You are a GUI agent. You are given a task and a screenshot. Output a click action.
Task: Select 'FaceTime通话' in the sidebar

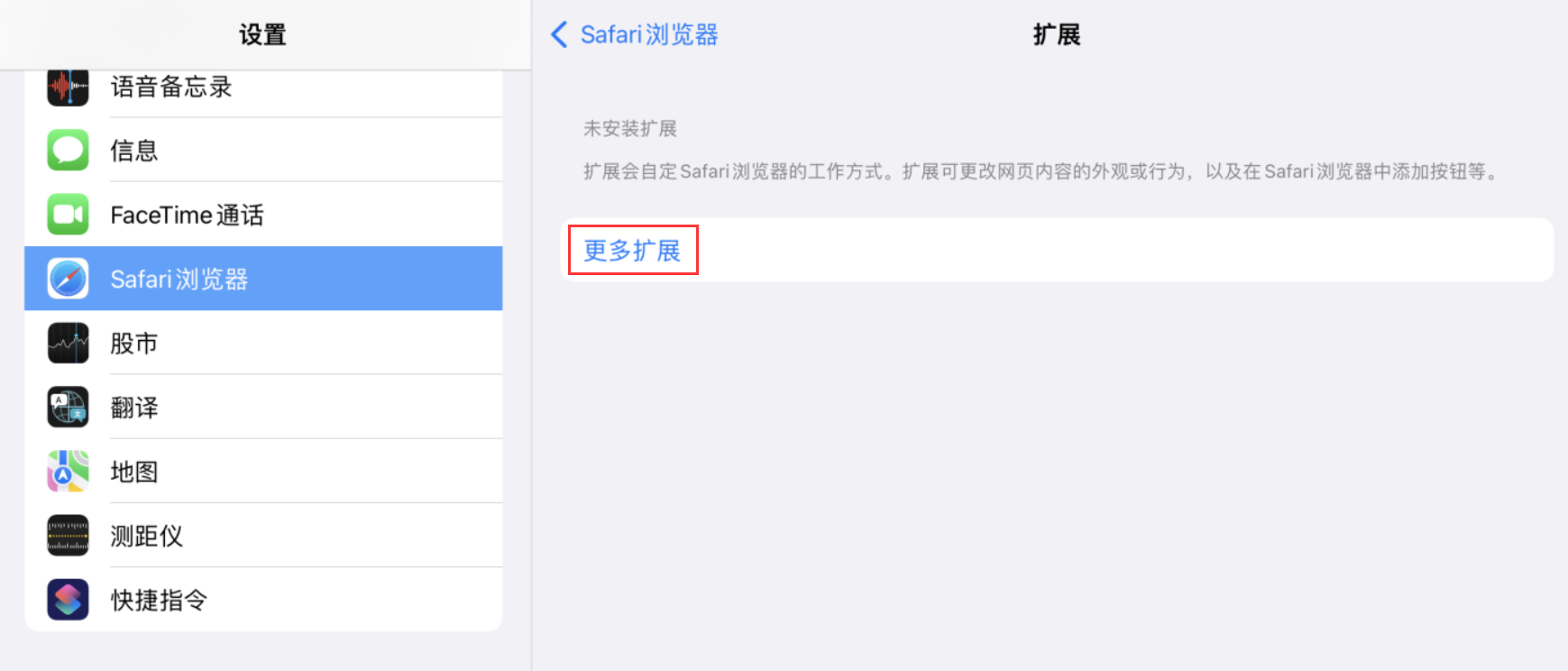click(x=187, y=215)
